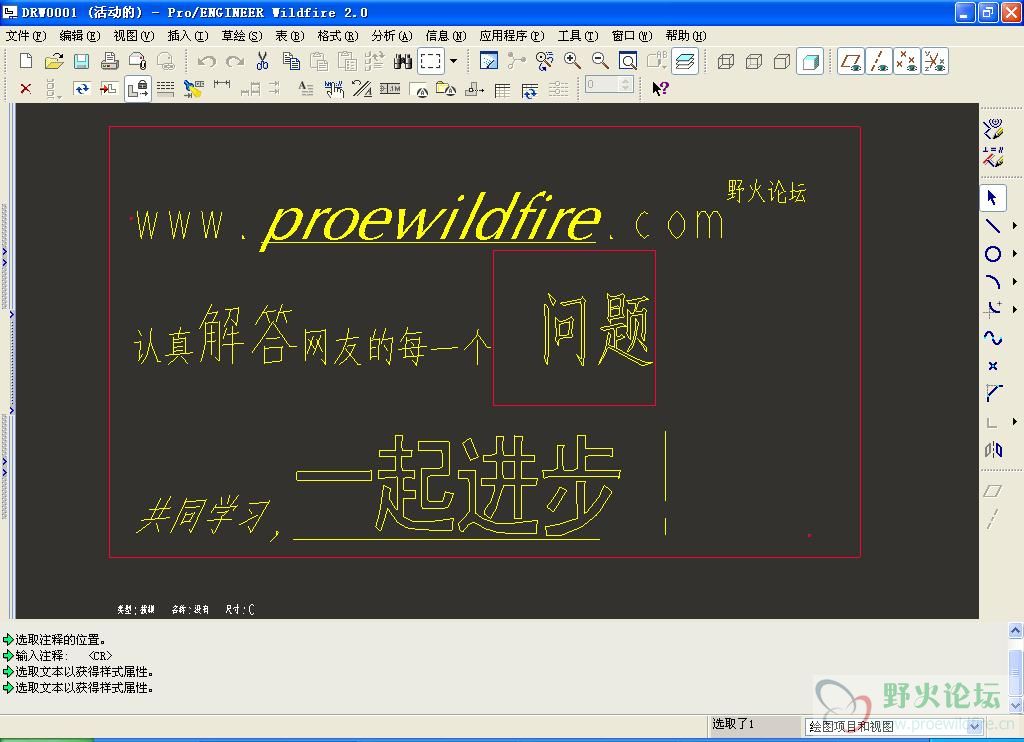Image resolution: width=1024 pixels, height=742 pixels.
Task: Expand the fillet tool flyout arrow
Action: point(1015,310)
